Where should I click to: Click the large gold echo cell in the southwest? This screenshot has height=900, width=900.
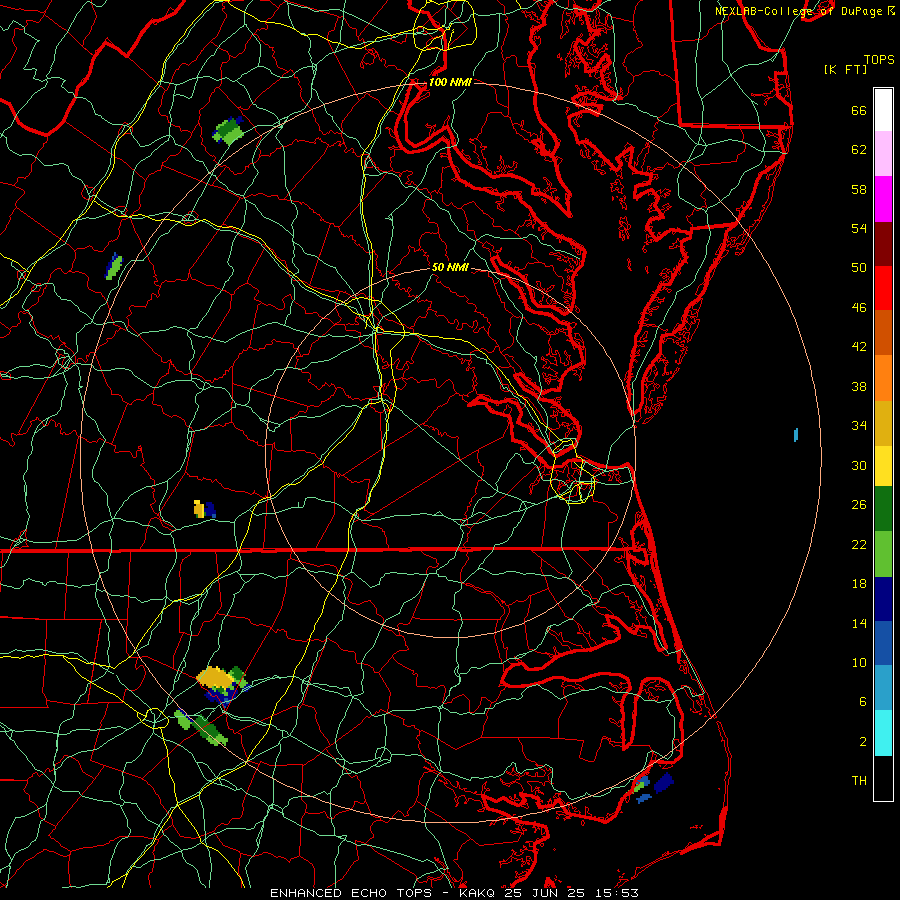pyautogui.click(x=216, y=678)
